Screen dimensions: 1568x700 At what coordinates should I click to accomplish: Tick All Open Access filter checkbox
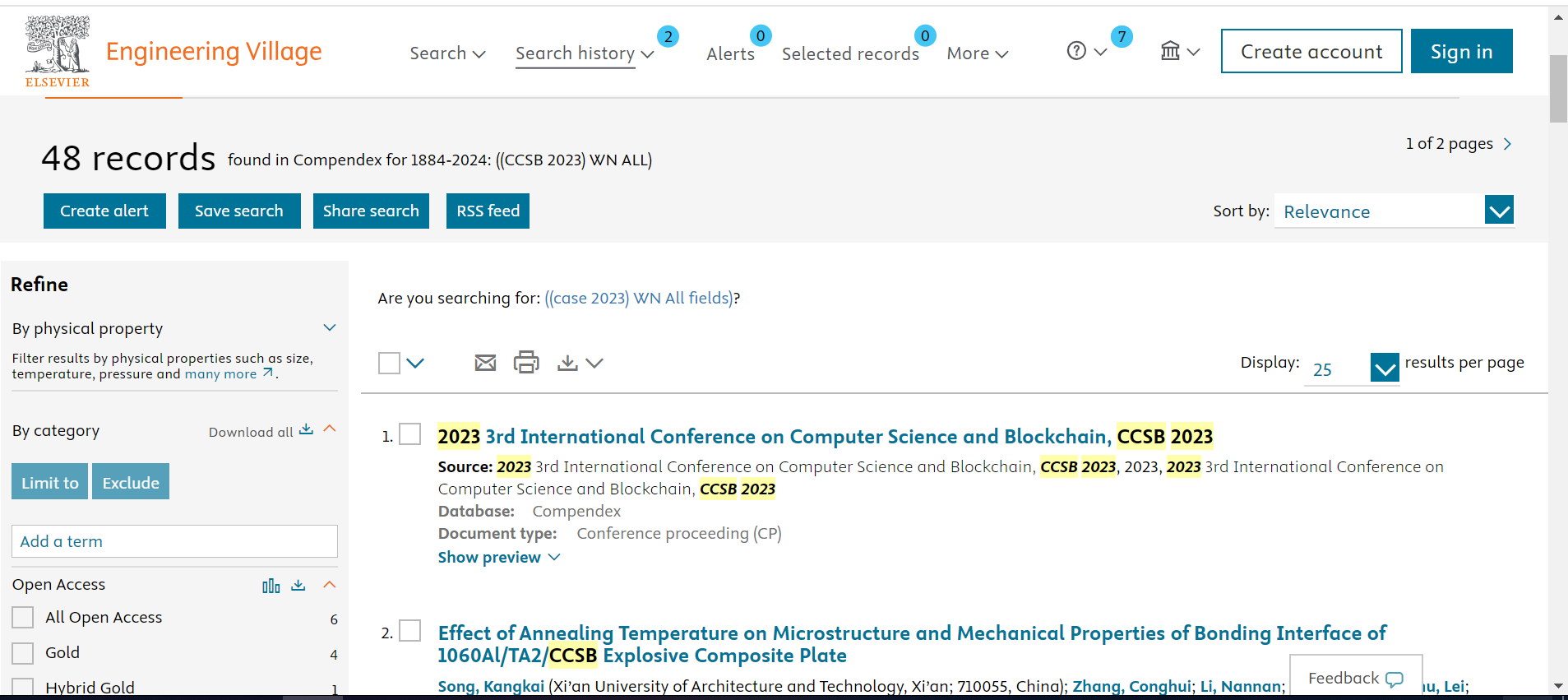pyautogui.click(x=23, y=617)
